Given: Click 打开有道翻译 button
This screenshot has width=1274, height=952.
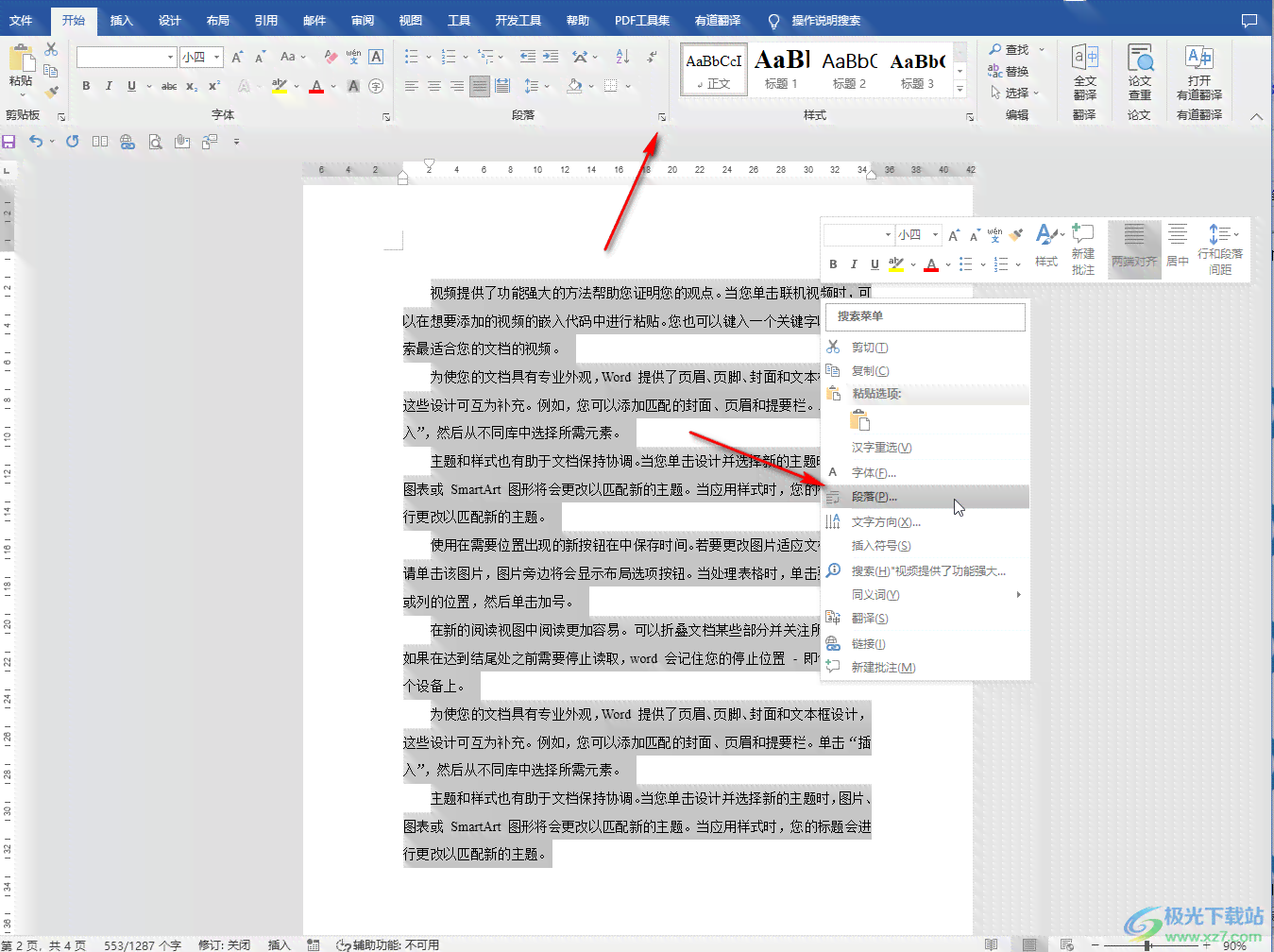Looking at the screenshot, I should pos(1199,72).
